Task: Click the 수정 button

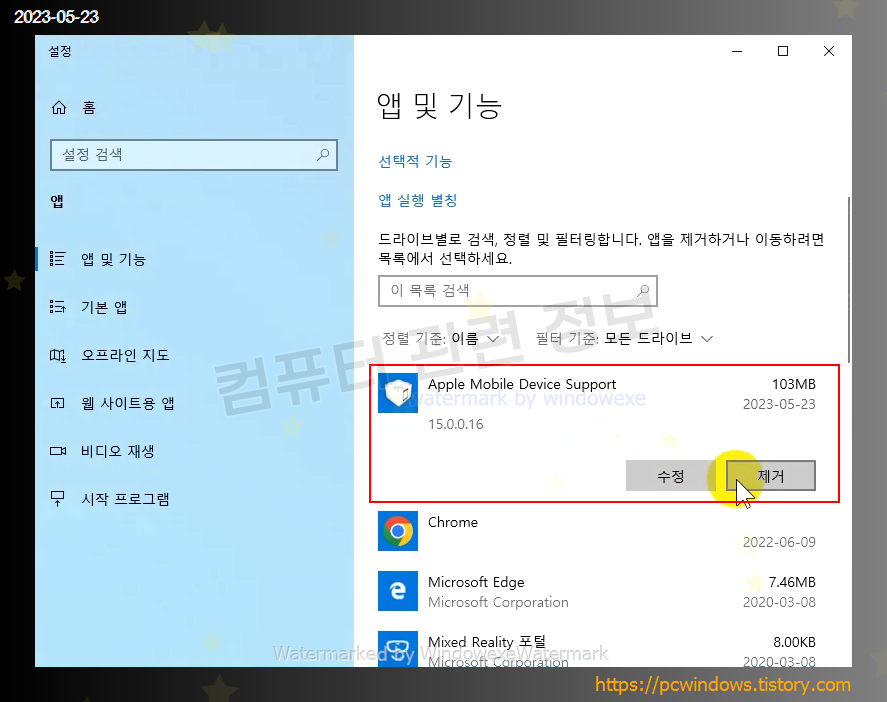Action: 670,476
